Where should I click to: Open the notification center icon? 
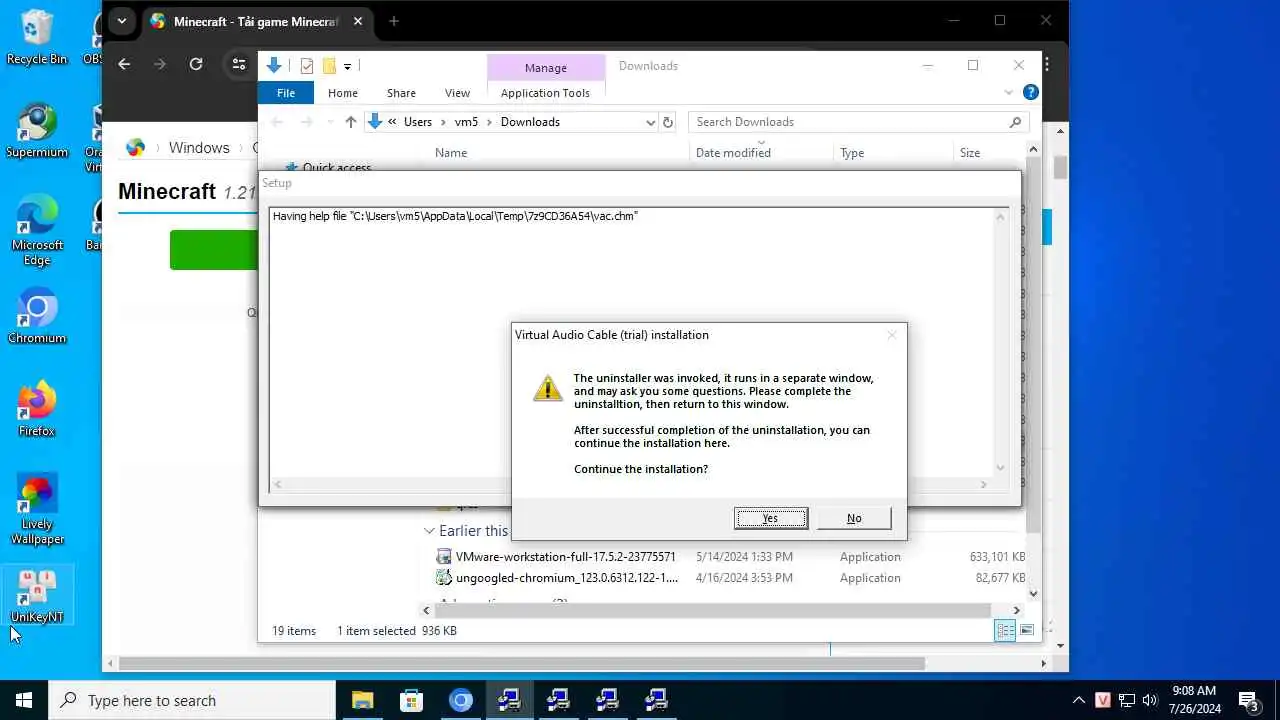(x=1248, y=700)
